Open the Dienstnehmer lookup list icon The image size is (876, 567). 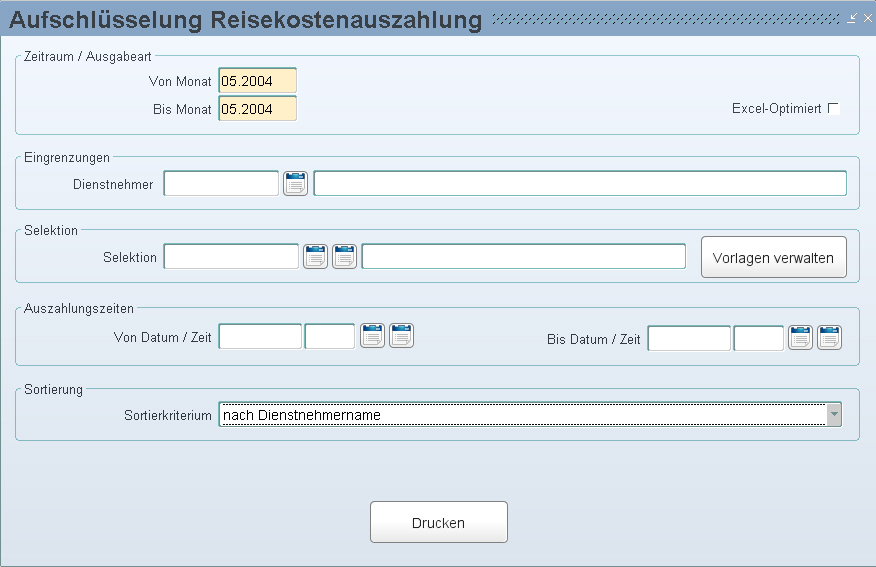[x=295, y=183]
